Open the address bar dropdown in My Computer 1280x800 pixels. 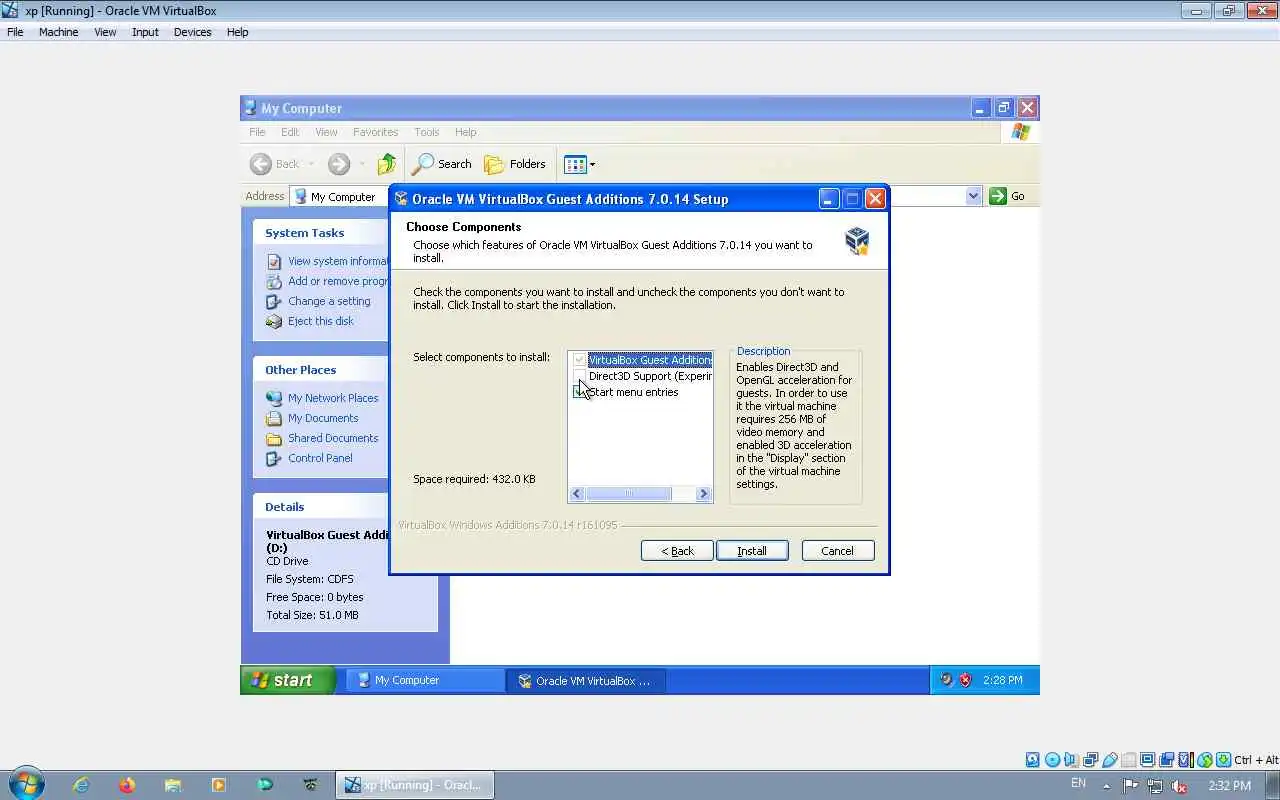(x=974, y=196)
